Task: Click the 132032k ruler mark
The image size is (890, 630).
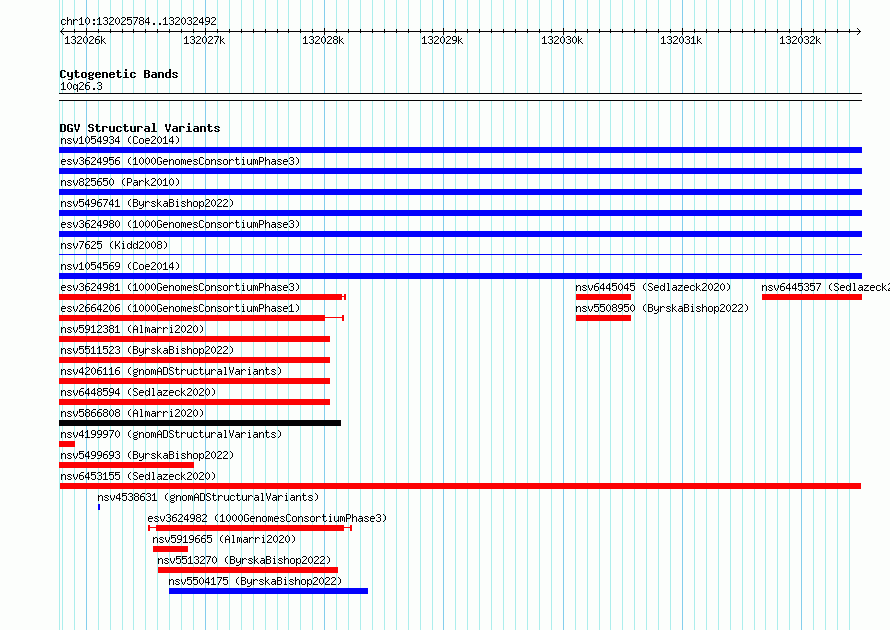Action: coord(800,40)
